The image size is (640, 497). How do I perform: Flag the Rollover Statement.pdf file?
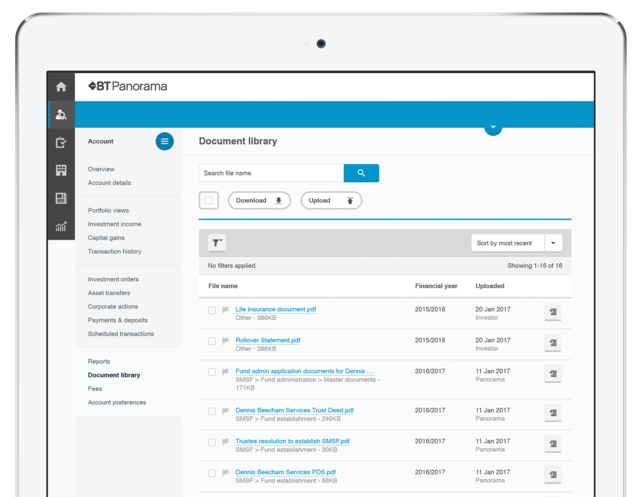[225, 341]
